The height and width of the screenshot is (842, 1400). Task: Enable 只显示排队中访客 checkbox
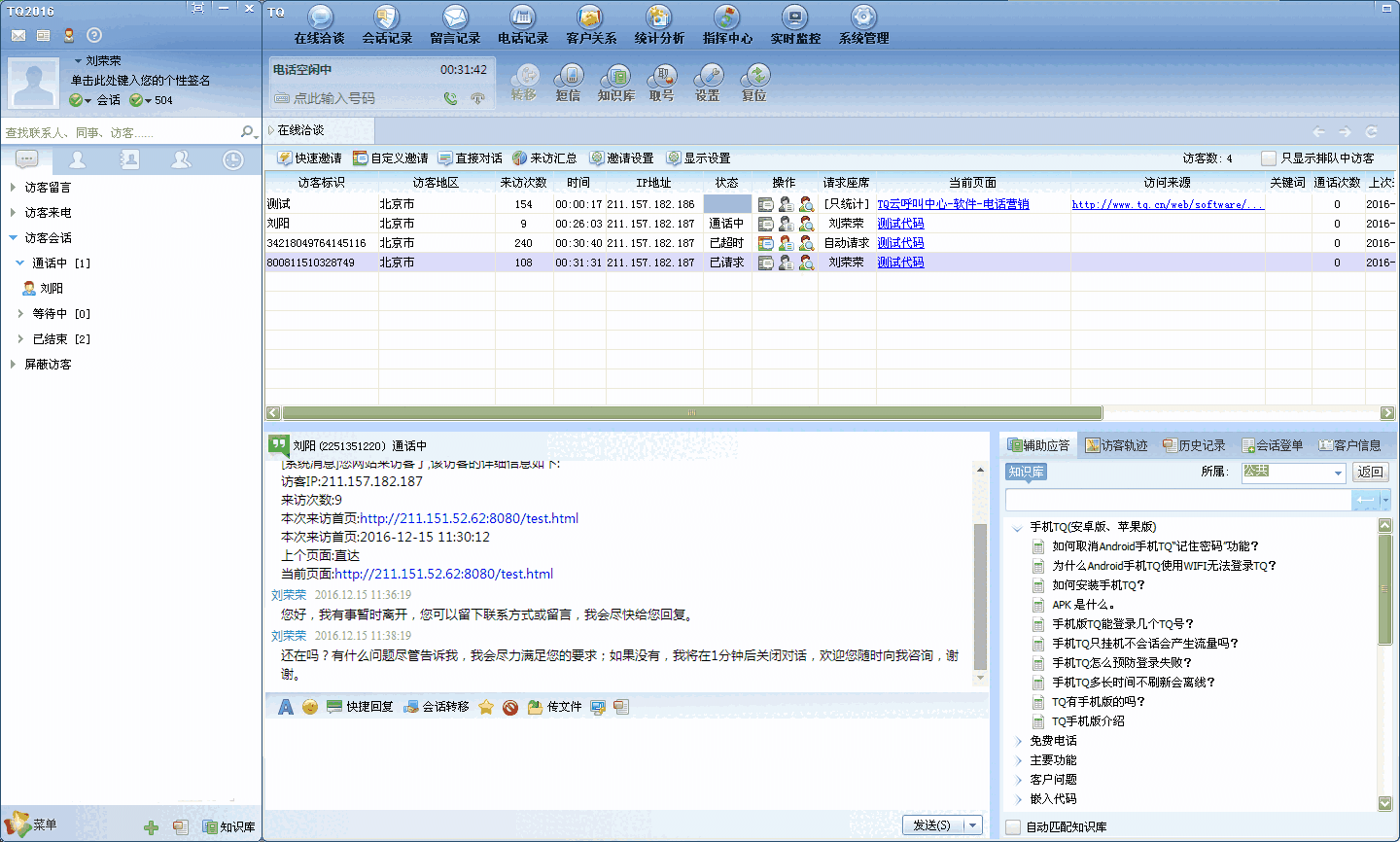click(1269, 158)
